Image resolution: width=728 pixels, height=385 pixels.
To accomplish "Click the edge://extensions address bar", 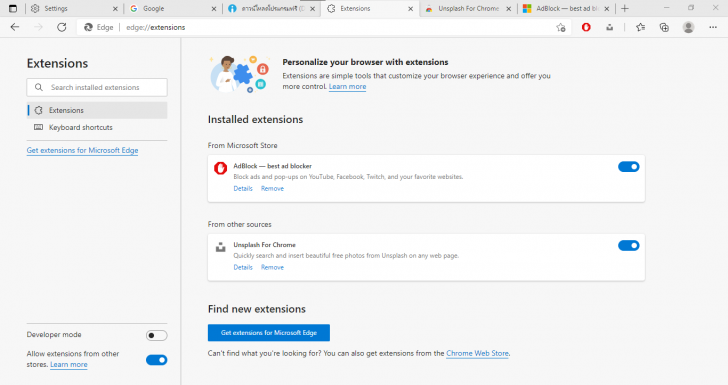I will 325,27.
